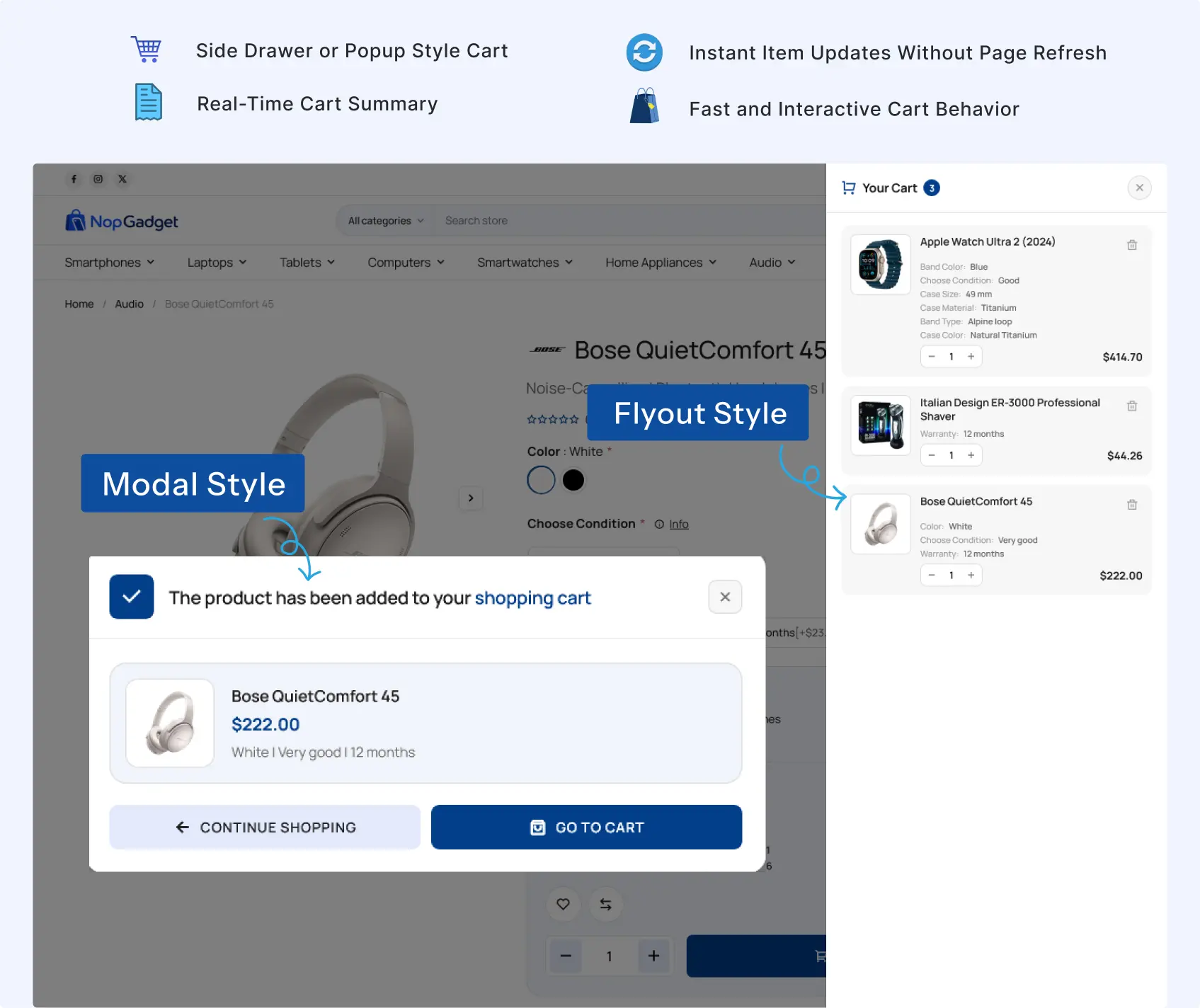1200x1008 pixels.
Task: Click Continue Shopping button
Action: [265, 827]
